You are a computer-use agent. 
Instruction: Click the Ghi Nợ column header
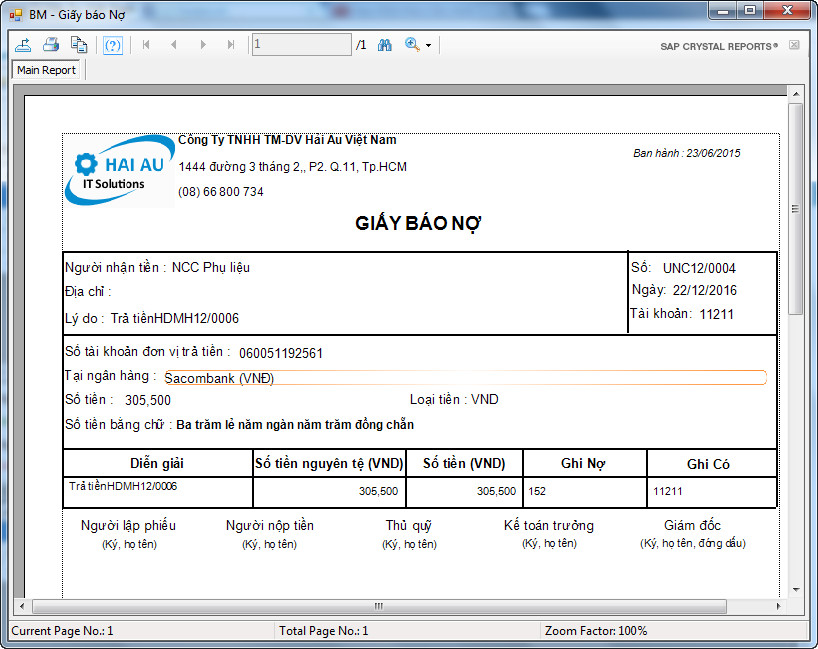pos(583,463)
